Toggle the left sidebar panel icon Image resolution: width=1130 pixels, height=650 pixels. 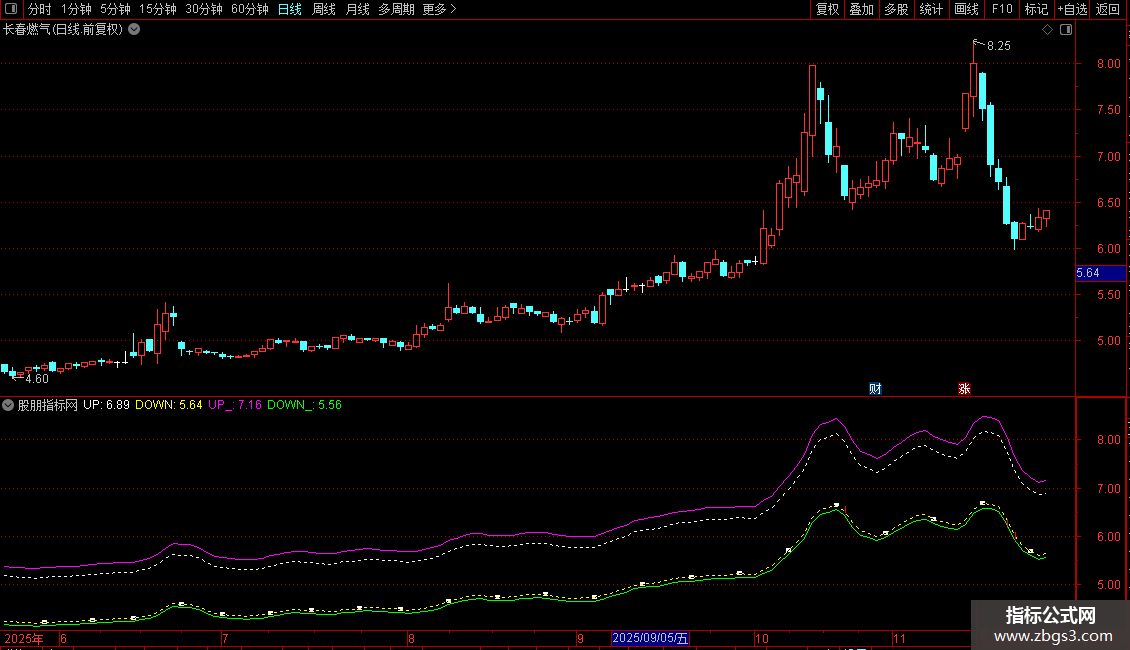coord(11,9)
